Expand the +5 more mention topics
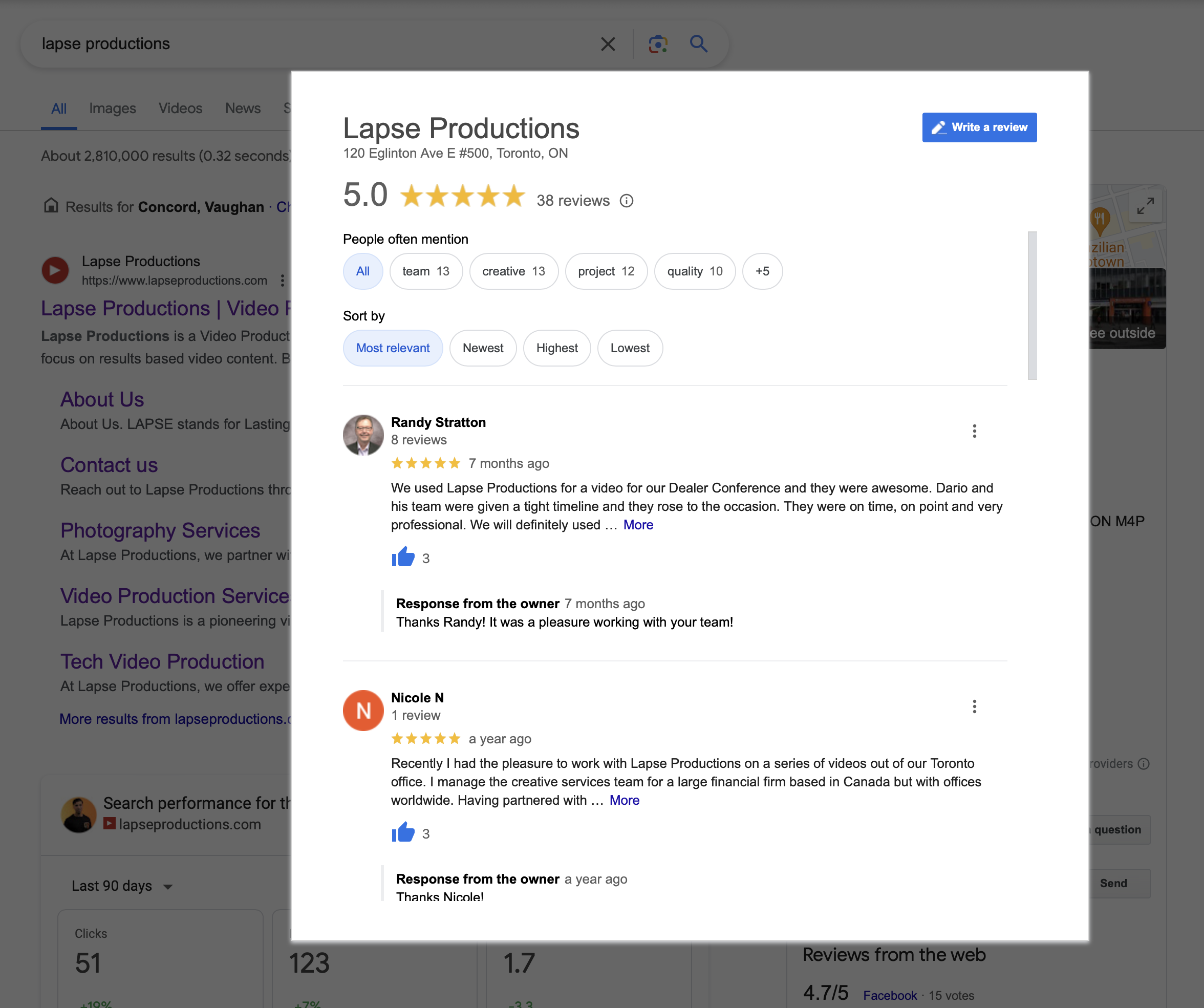The height and width of the screenshot is (1008, 1204). (763, 271)
